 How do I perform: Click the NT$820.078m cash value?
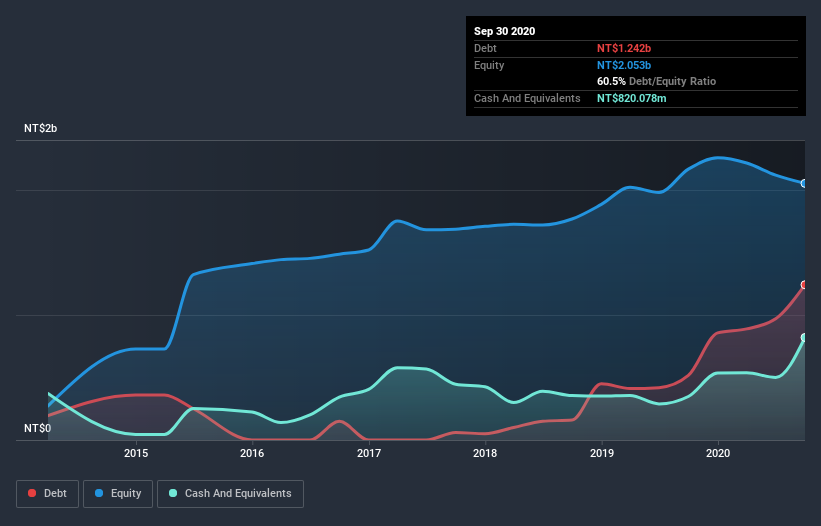(x=631, y=98)
